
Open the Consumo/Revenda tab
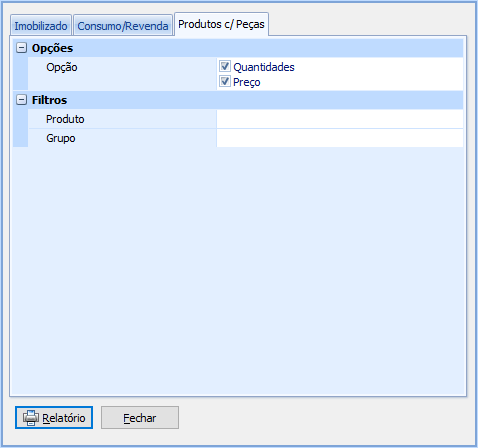123,25
